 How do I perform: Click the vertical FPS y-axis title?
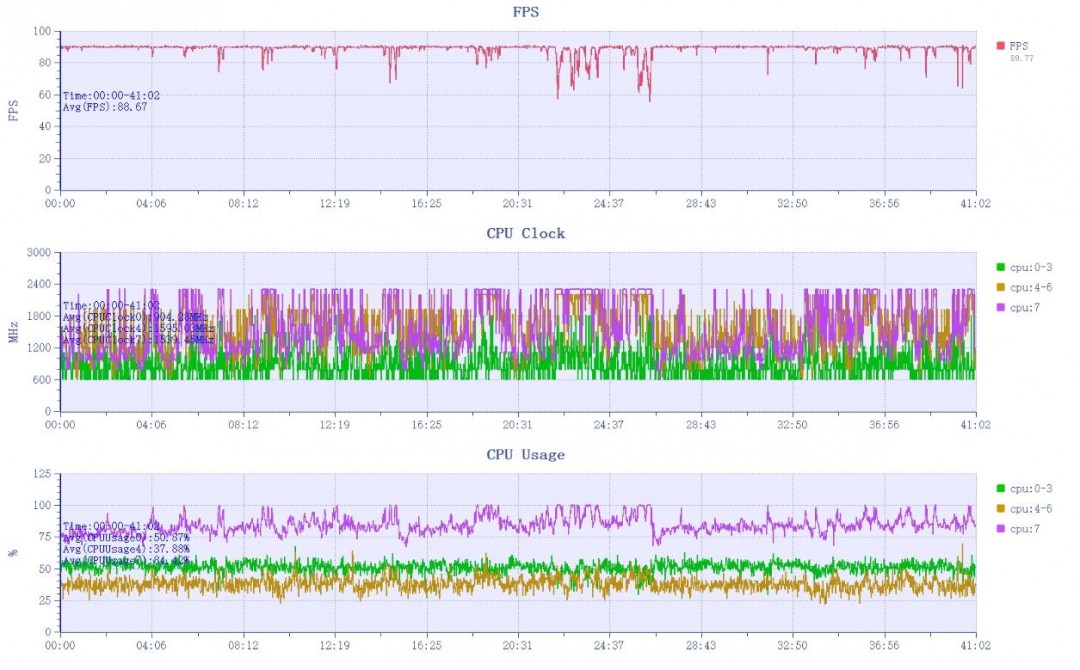click(13, 110)
